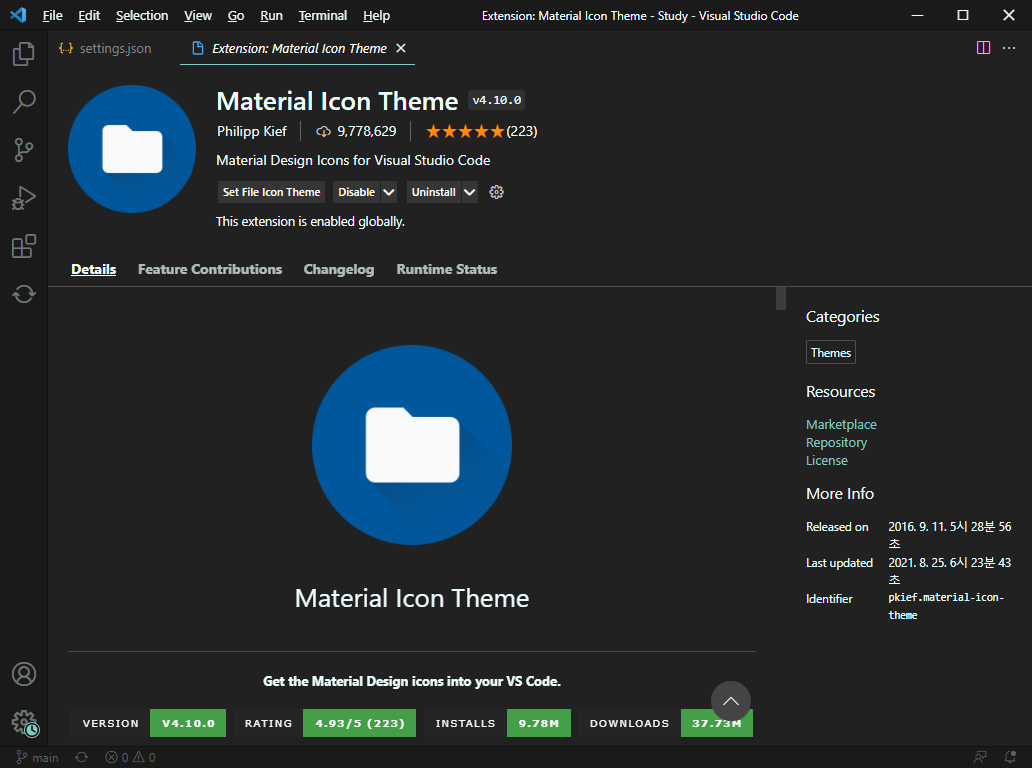Open Run and Debug view
Viewport: 1032px width, 768px height.
click(x=24, y=198)
